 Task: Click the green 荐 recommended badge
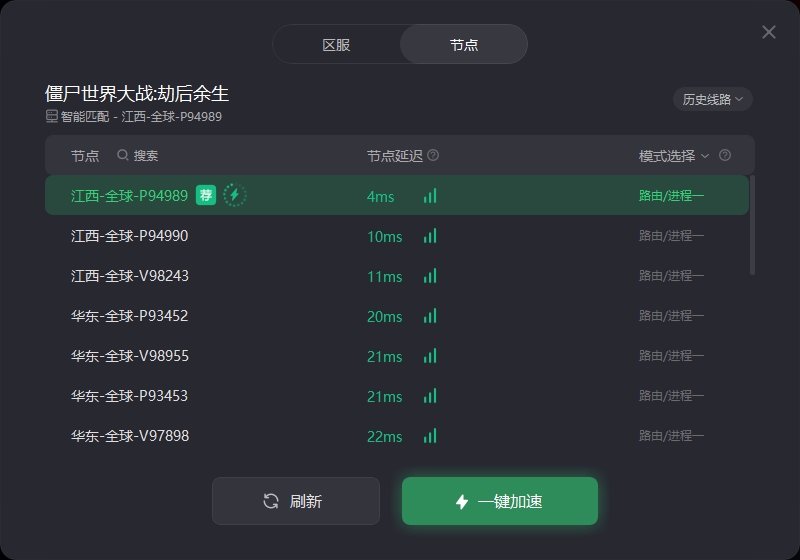tap(206, 195)
